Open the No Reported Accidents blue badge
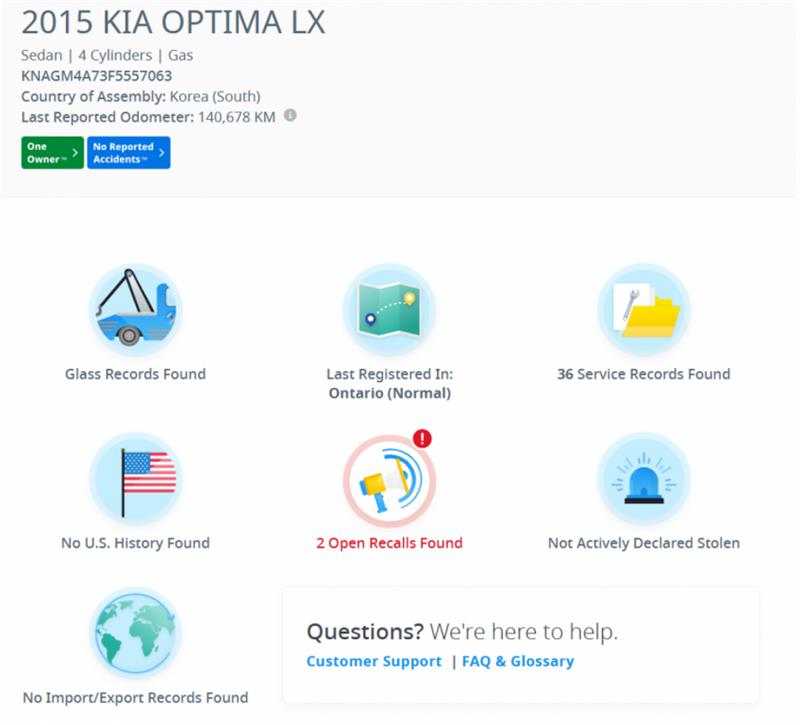Viewport: 800px width, 725px height. 129,153
